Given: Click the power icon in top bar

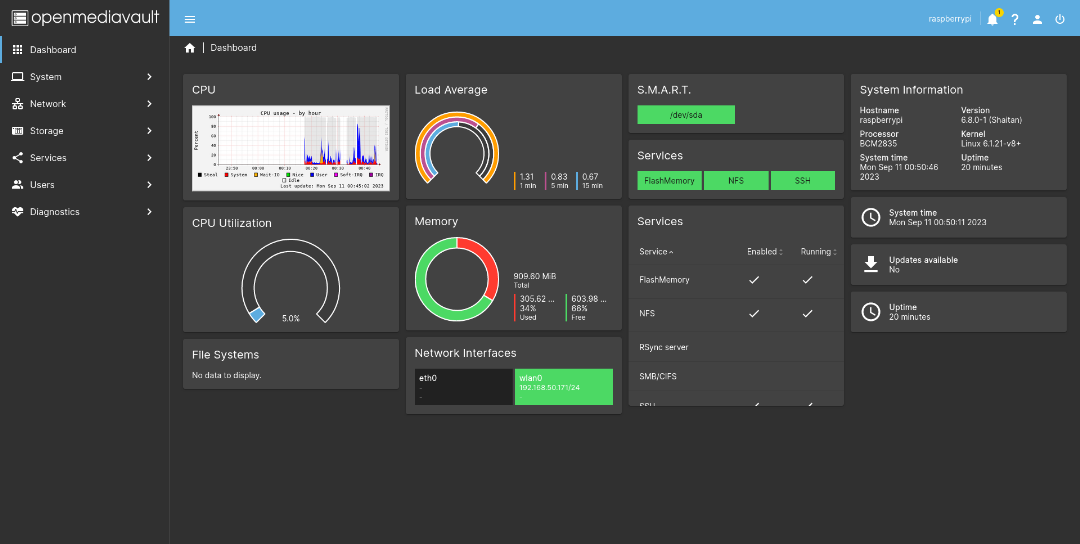Looking at the screenshot, I should click(x=1060, y=19).
